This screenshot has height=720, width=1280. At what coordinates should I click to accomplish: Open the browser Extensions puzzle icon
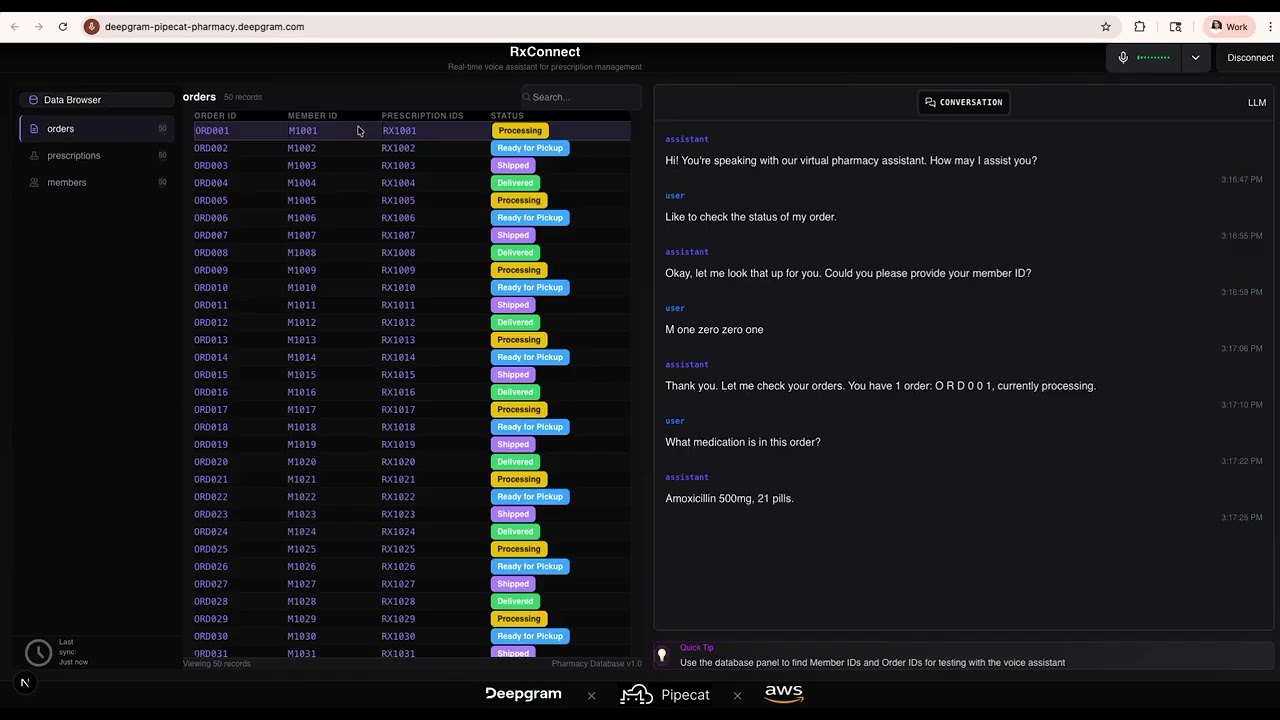1140,27
